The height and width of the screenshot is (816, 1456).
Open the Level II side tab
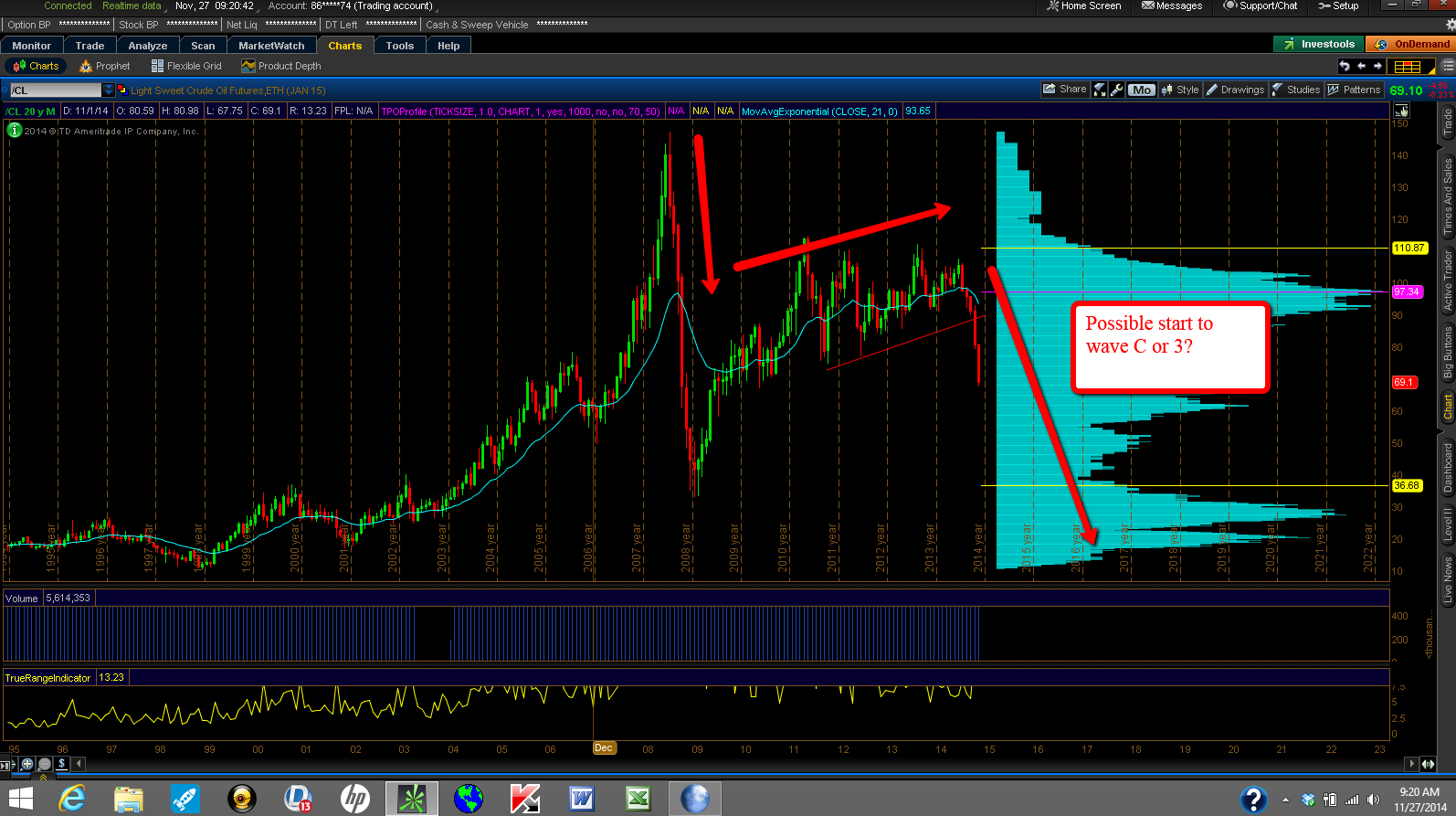1447,525
